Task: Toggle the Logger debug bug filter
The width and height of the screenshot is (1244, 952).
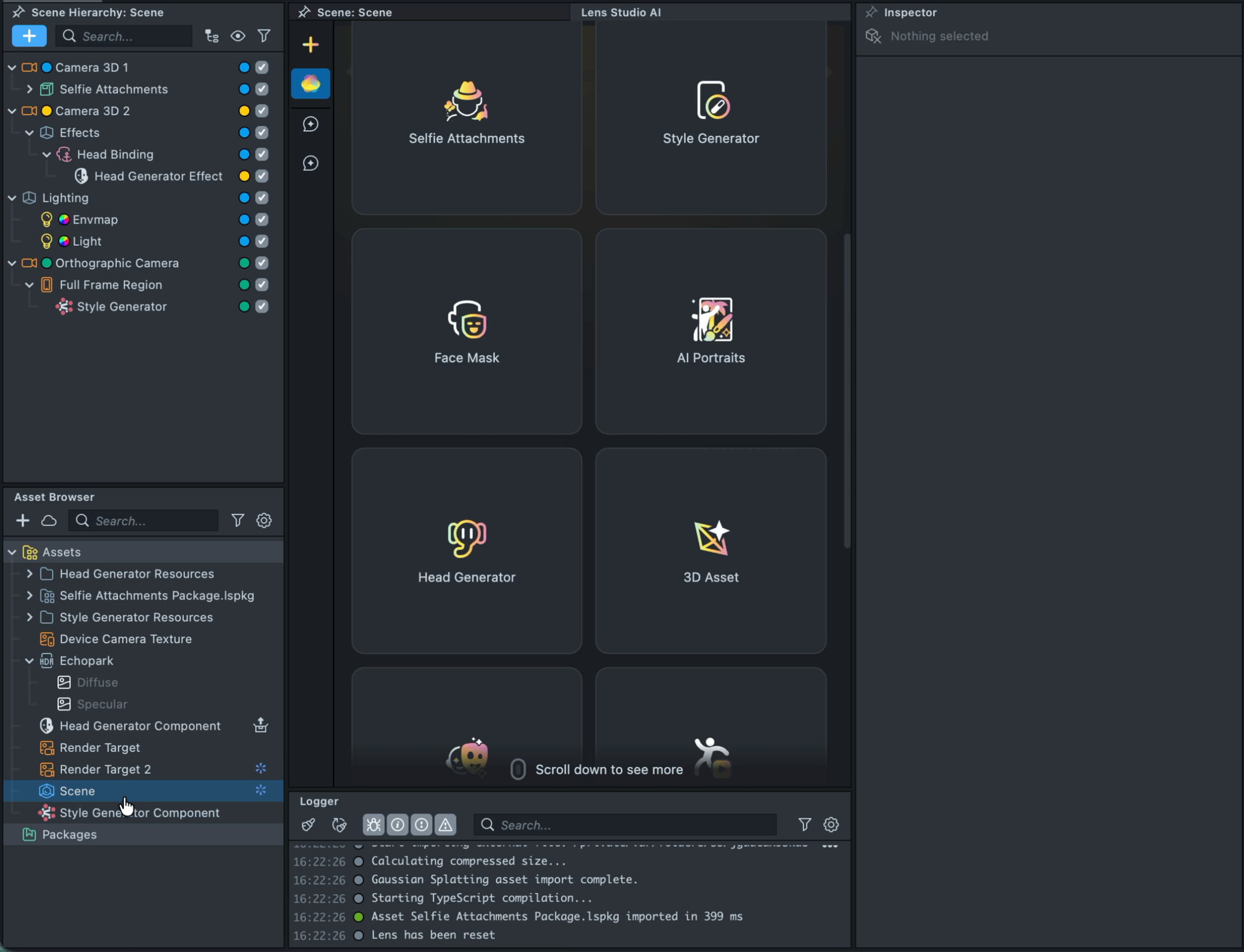Action: click(x=373, y=824)
